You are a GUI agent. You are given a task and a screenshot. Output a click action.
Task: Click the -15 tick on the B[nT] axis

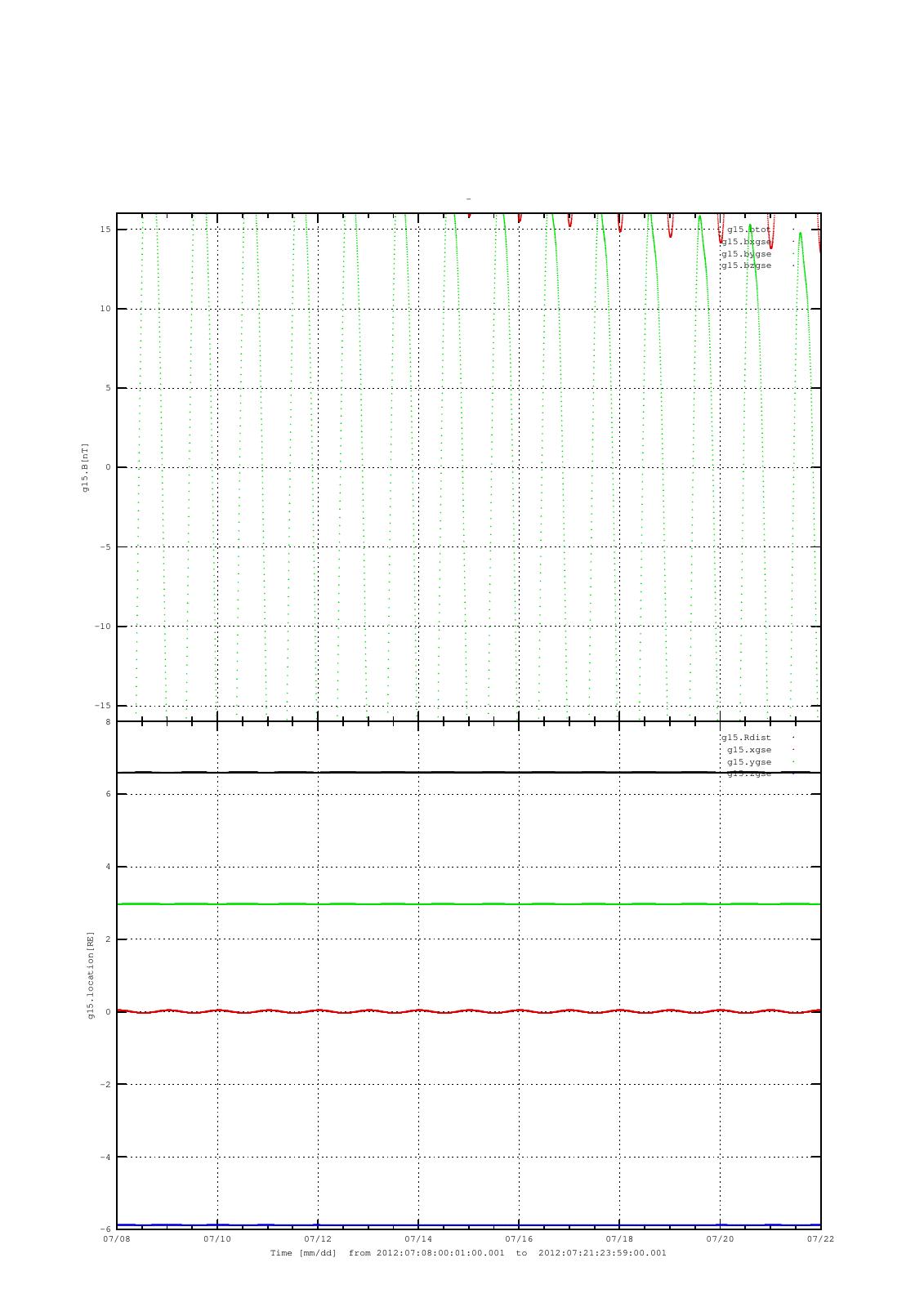[x=103, y=706]
